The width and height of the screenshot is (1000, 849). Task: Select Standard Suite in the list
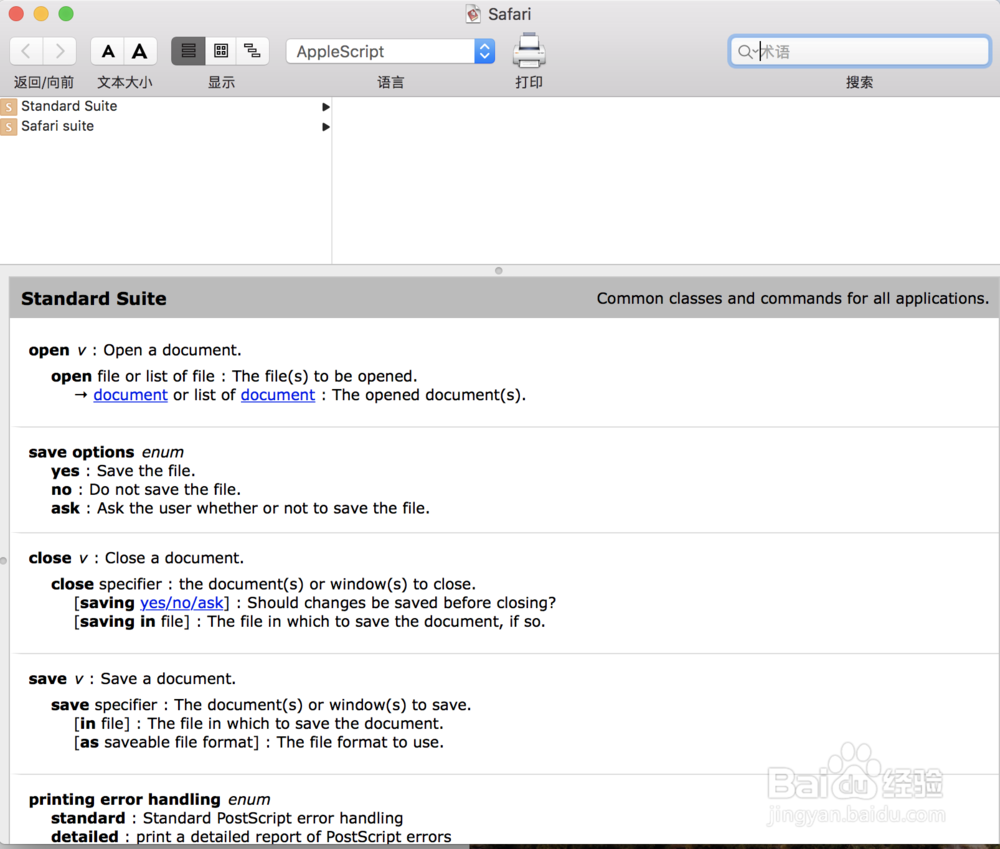(166, 106)
